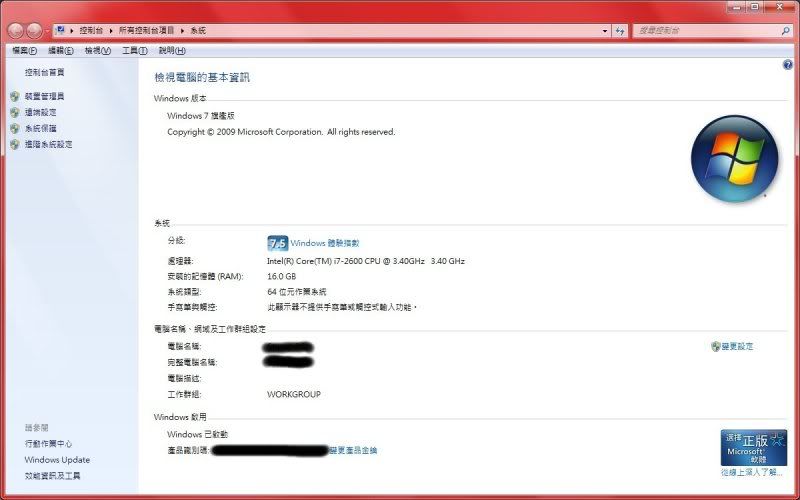
Task: Open the blue help question mark icon
Action: pos(788,65)
